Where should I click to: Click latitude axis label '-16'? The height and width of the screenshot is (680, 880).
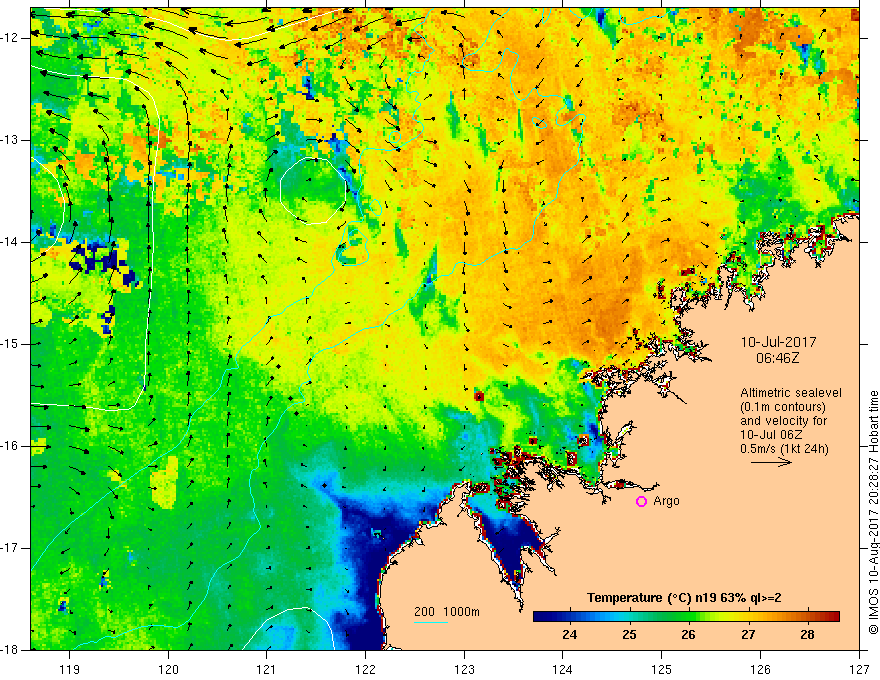click(11, 445)
